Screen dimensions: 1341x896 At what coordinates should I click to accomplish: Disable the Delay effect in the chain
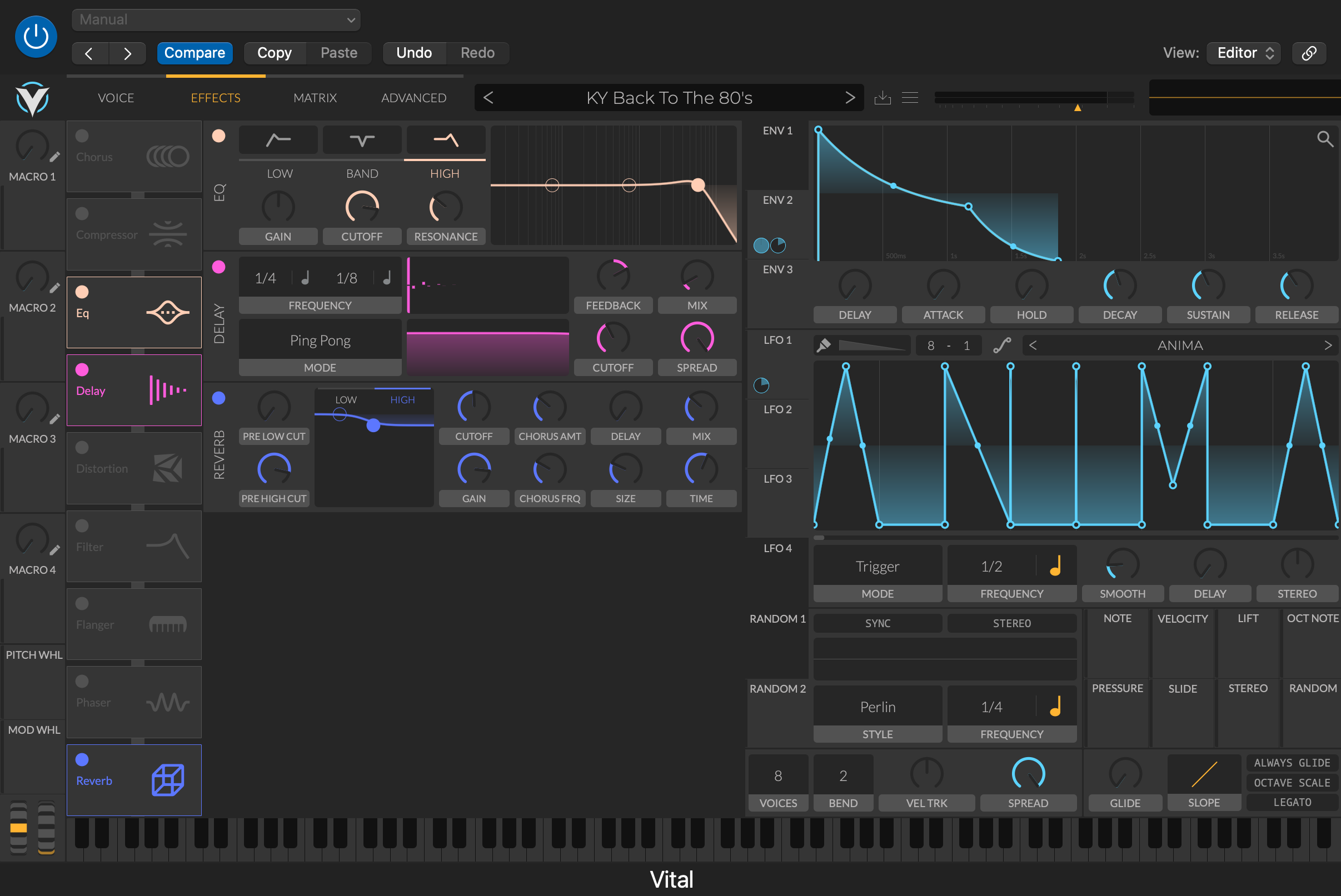82,370
